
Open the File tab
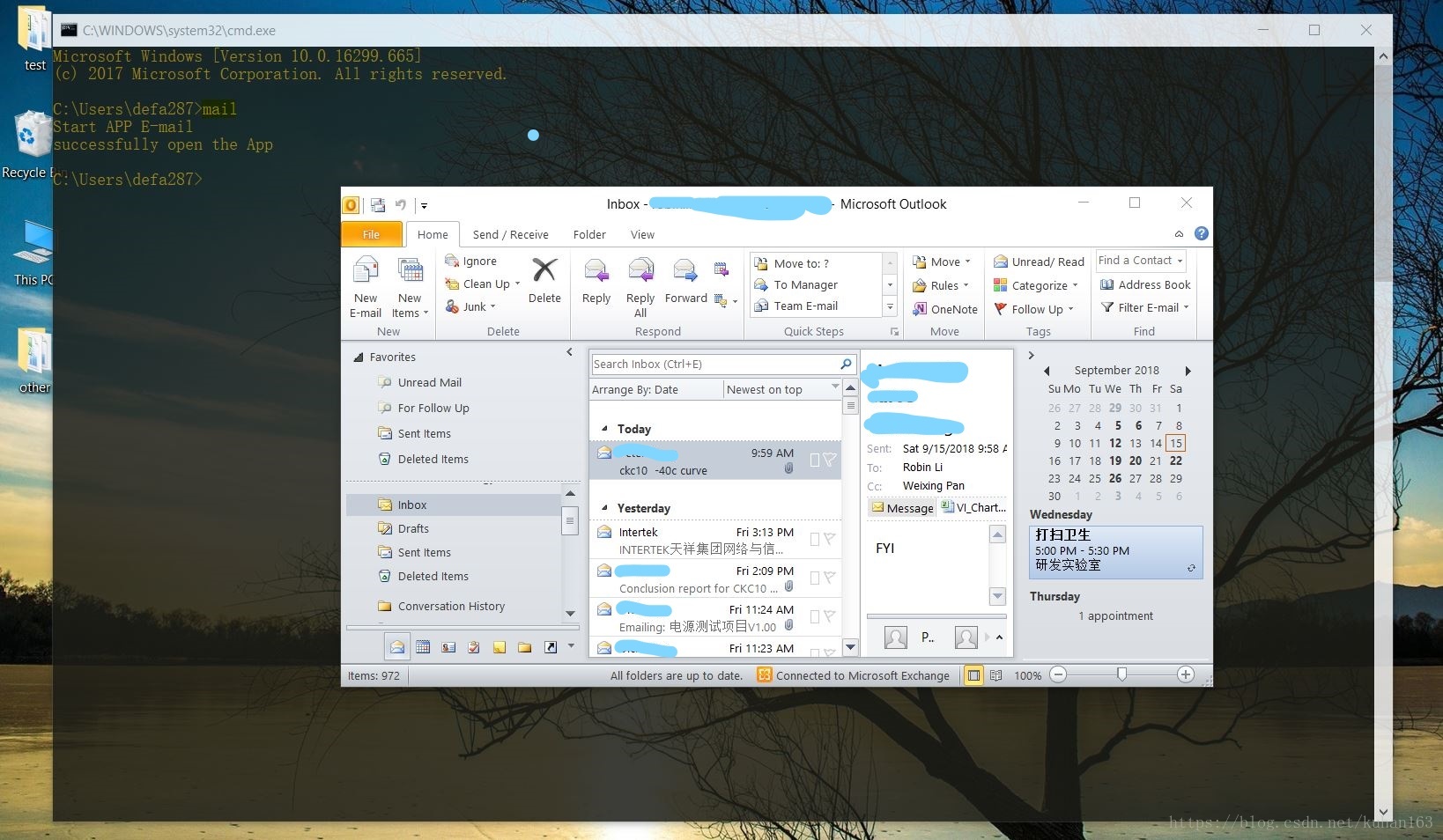click(372, 234)
